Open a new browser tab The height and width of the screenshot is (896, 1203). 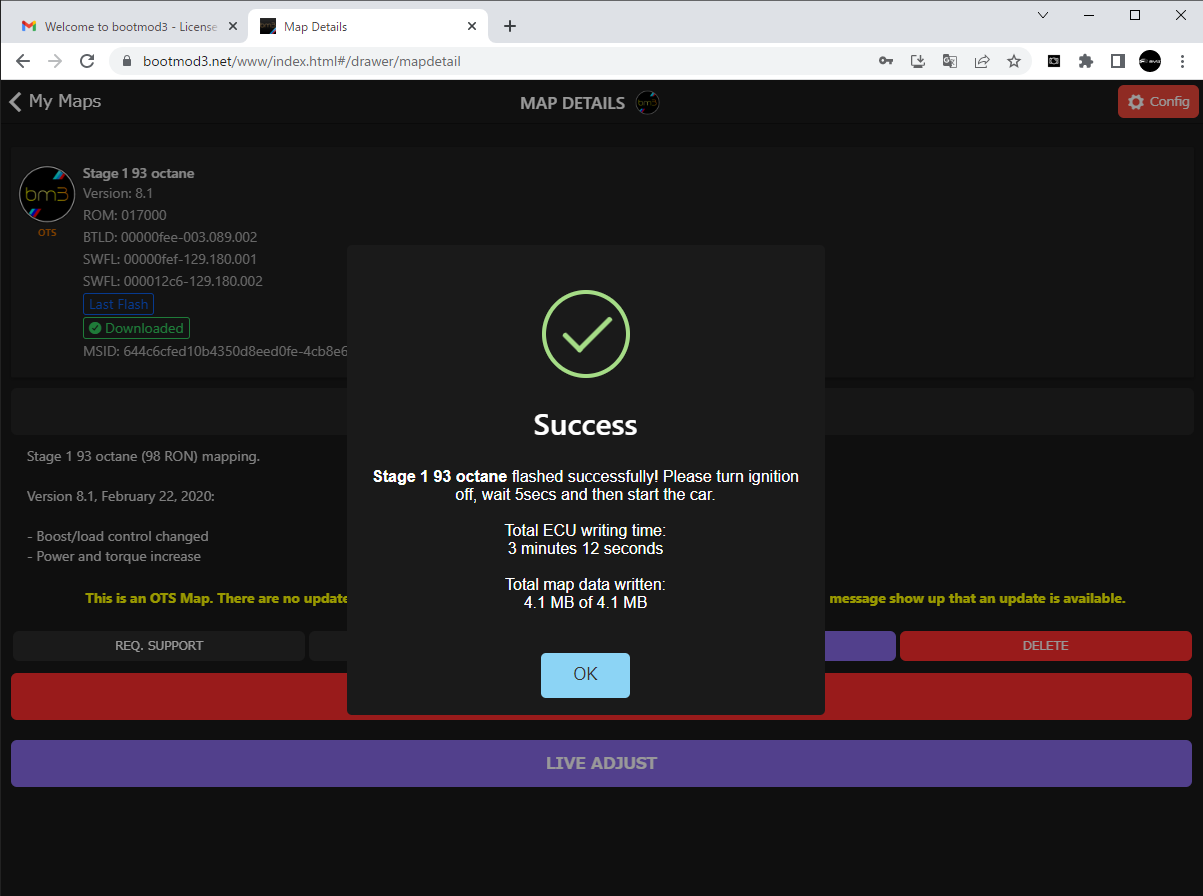tap(510, 26)
